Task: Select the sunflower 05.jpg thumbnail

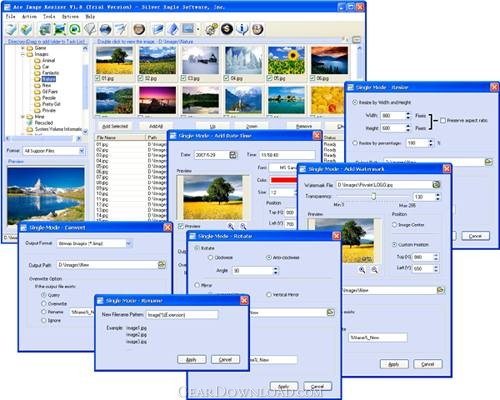Action: (x=286, y=60)
